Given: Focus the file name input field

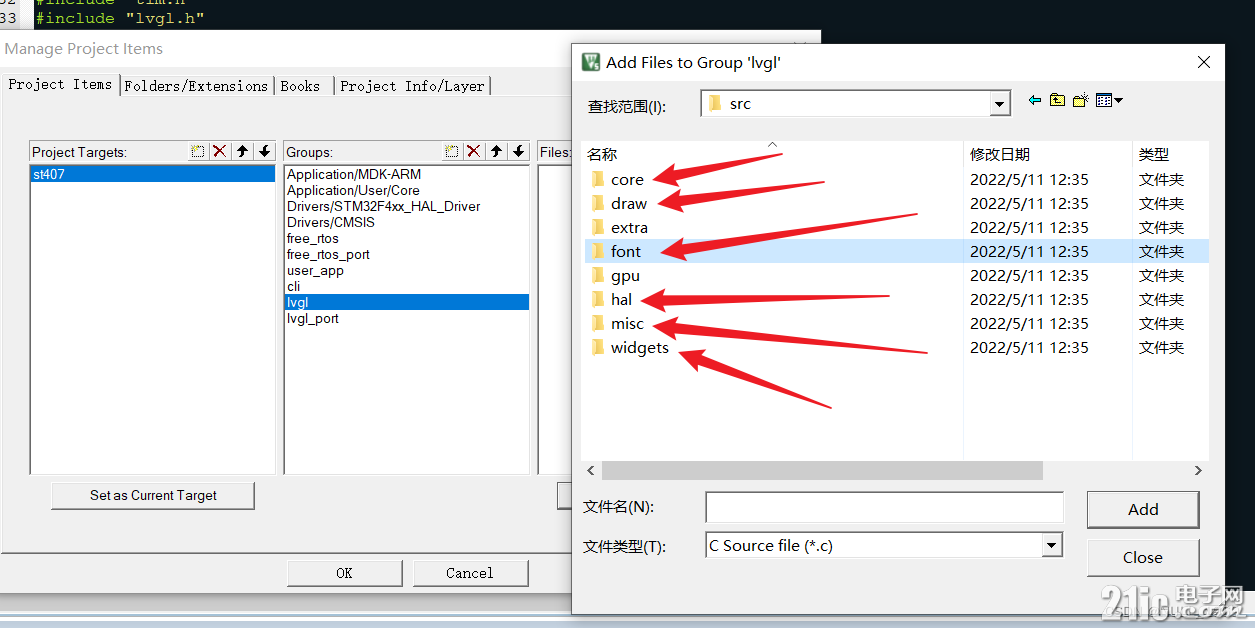Looking at the screenshot, I should pyautogui.click(x=884, y=507).
